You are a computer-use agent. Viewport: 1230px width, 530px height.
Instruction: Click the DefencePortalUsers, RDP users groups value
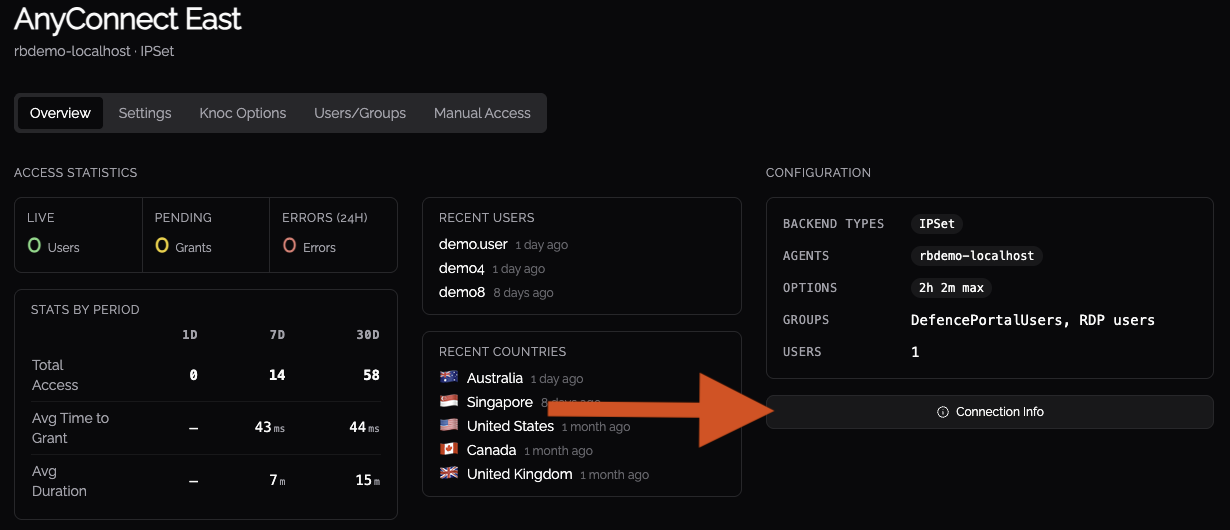tap(1033, 320)
